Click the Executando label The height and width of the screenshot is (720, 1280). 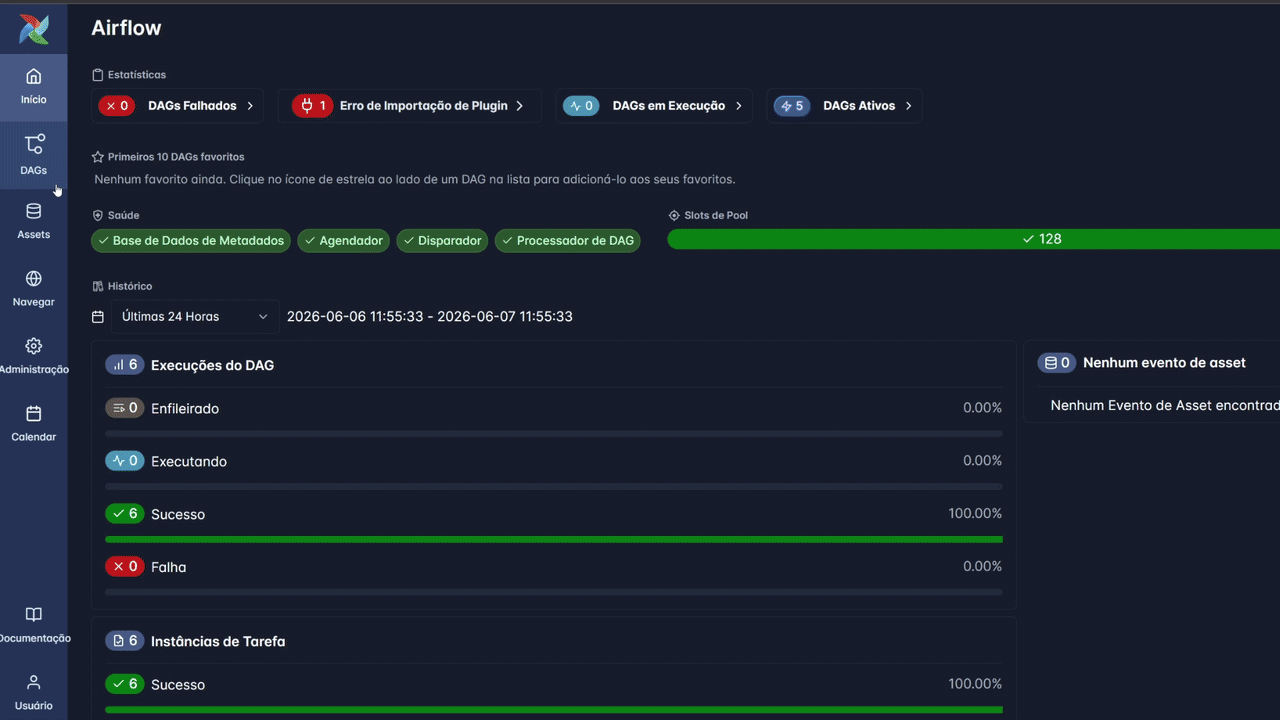[x=189, y=462]
